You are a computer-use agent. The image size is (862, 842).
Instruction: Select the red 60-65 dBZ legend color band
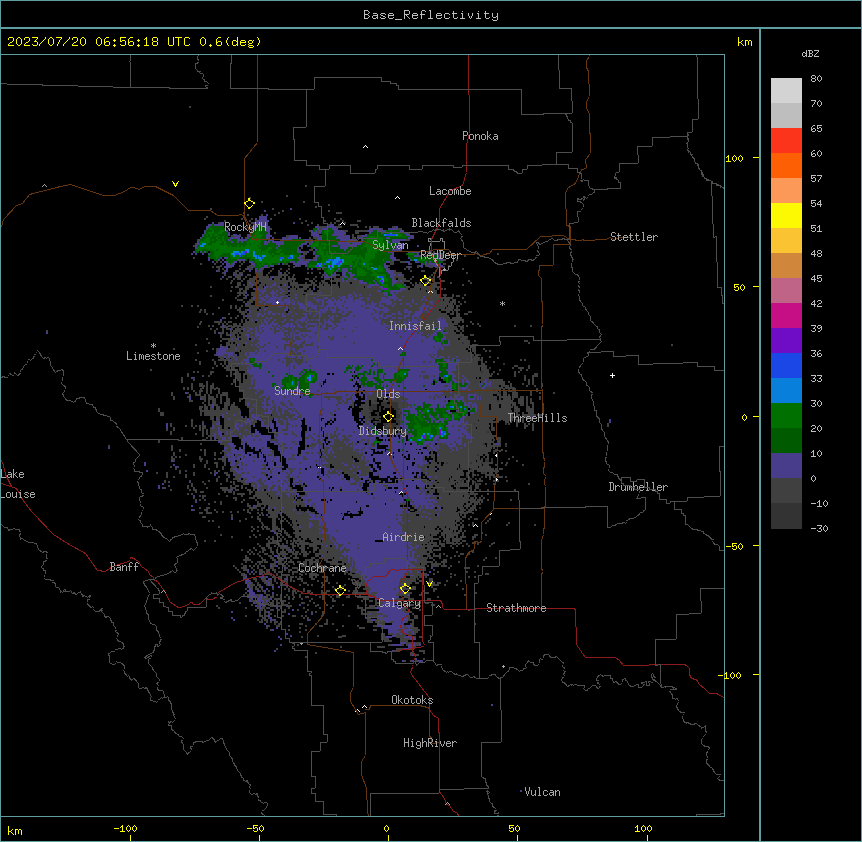pos(786,140)
